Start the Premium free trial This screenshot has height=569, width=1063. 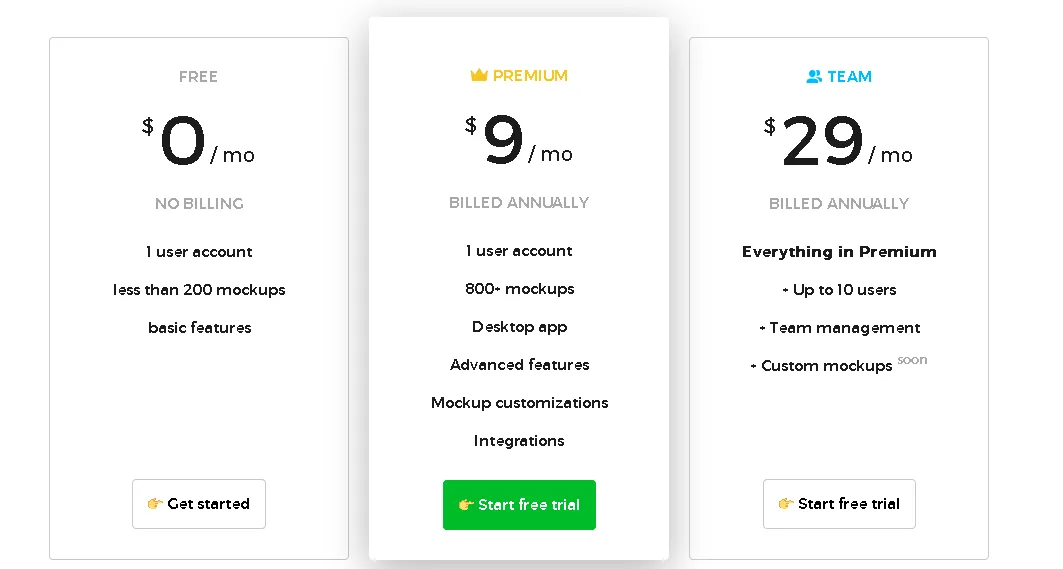pyautogui.click(x=519, y=505)
